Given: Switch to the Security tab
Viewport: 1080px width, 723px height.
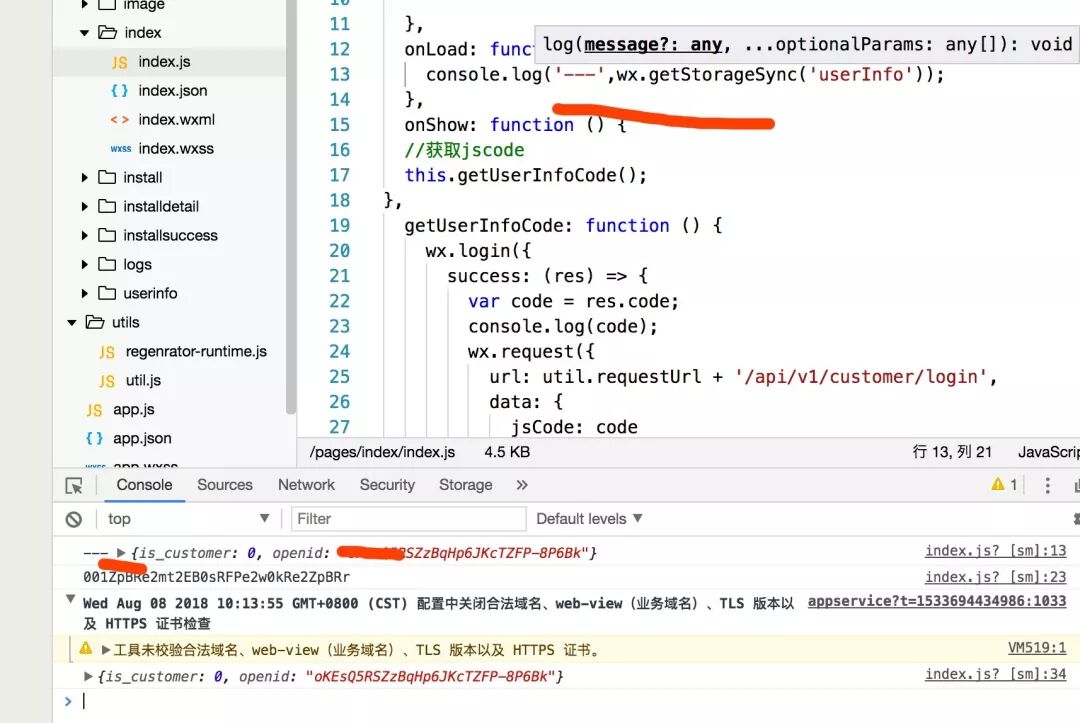Looking at the screenshot, I should 387,485.
